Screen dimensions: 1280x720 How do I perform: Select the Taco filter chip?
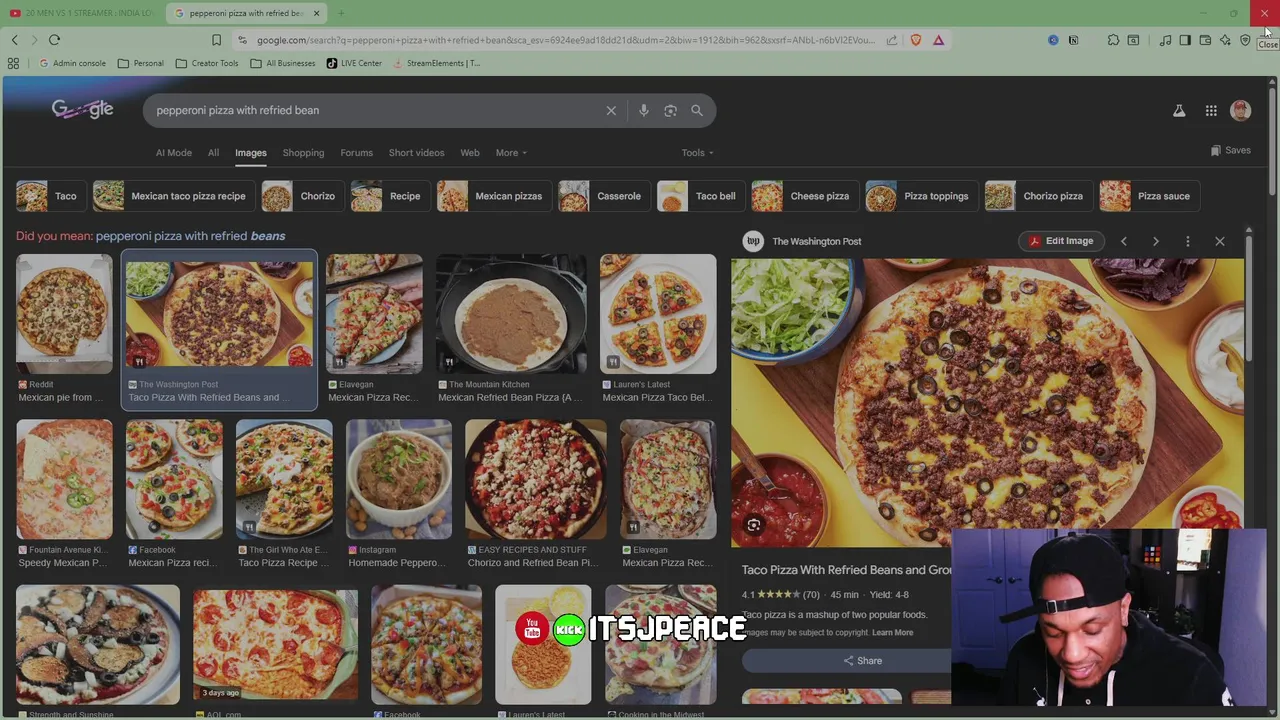coord(50,196)
